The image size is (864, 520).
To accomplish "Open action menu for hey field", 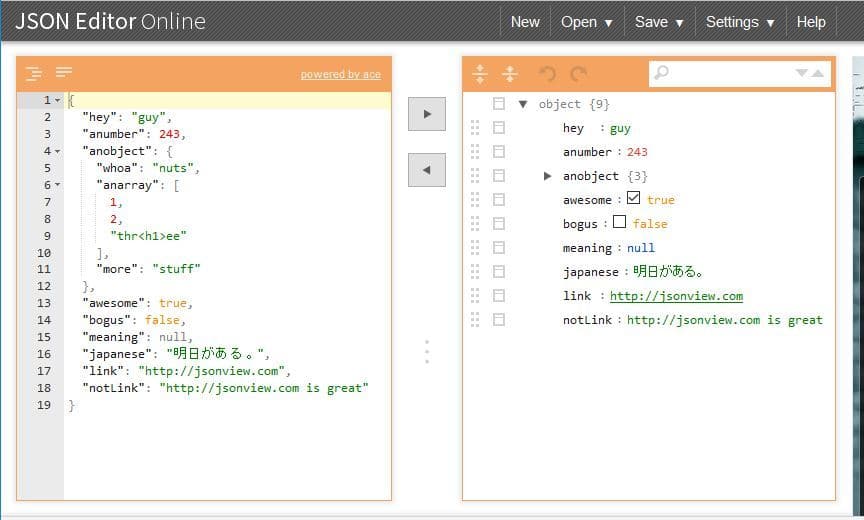I will coord(499,128).
